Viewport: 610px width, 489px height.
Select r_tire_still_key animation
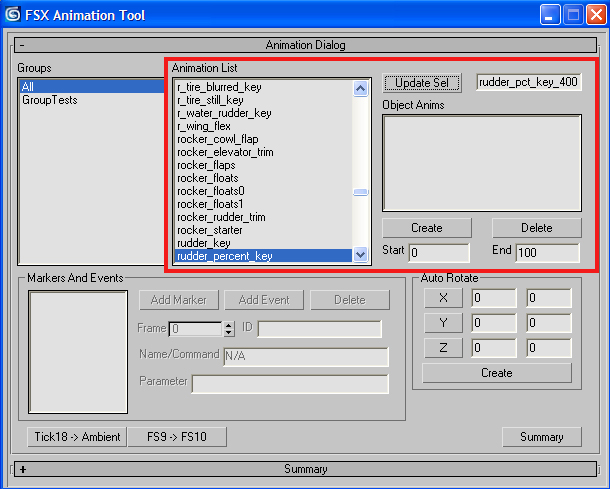[x=264, y=100]
